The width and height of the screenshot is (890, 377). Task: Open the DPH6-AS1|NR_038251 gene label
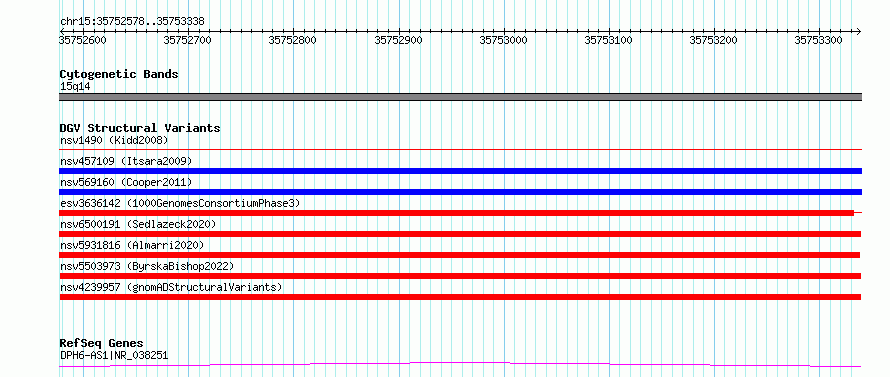(x=114, y=356)
